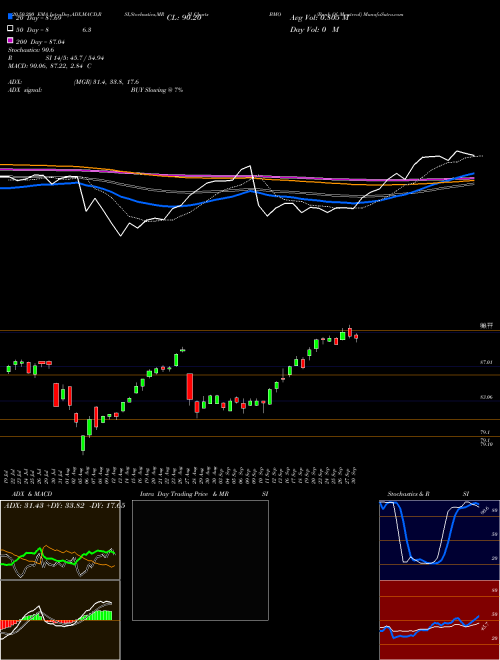Click the CL: 90.20 closing price text
Screen dimensions: 500x660
tap(184, 18)
